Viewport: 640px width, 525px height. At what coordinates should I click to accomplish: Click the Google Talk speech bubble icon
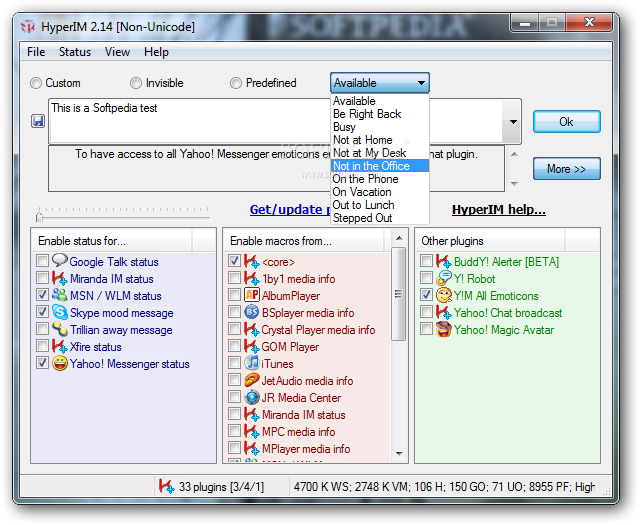click(x=60, y=261)
